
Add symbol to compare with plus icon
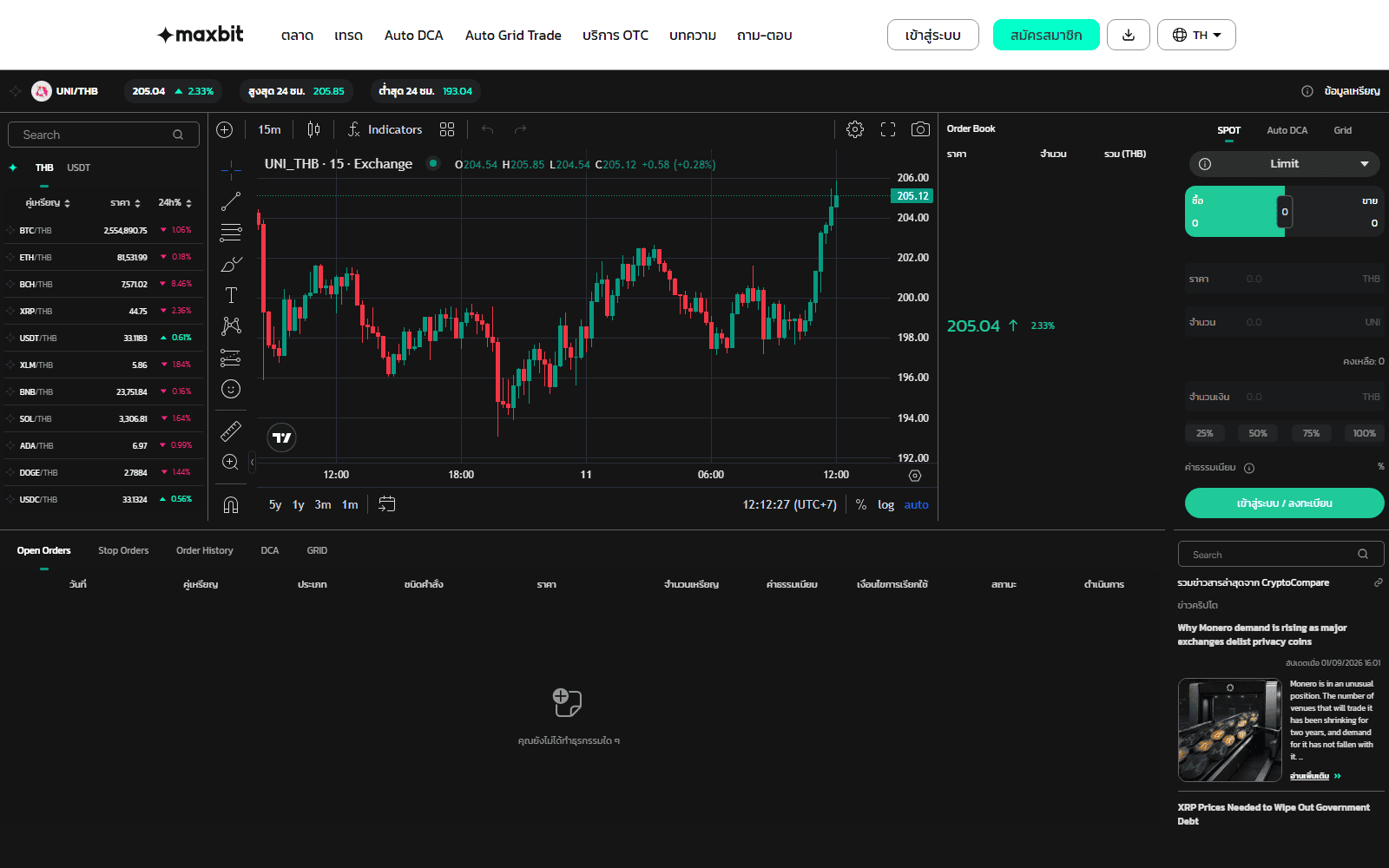point(224,129)
